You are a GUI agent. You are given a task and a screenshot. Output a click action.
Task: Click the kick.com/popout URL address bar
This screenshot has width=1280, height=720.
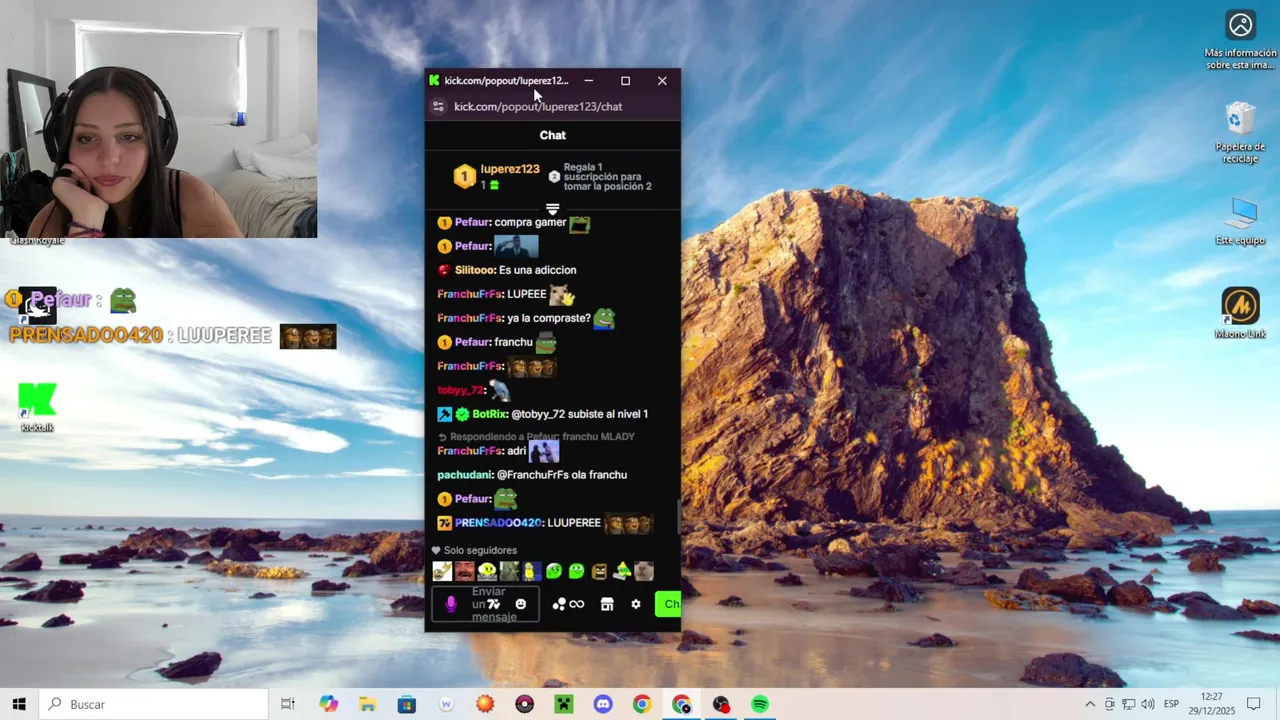click(x=538, y=106)
